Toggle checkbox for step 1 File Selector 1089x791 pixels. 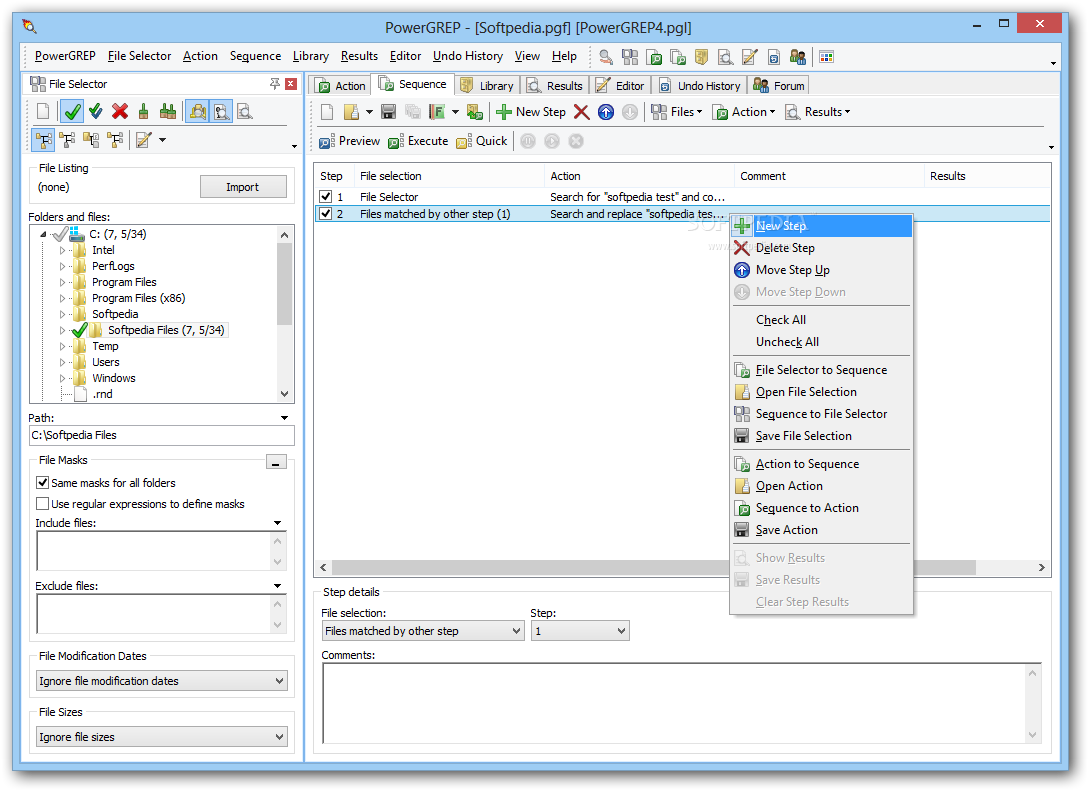pos(326,197)
